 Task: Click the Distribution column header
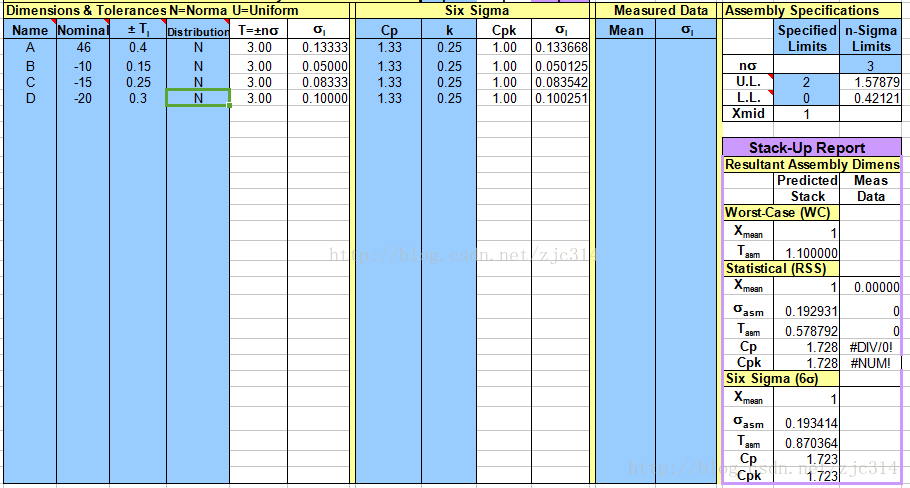[198, 30]
